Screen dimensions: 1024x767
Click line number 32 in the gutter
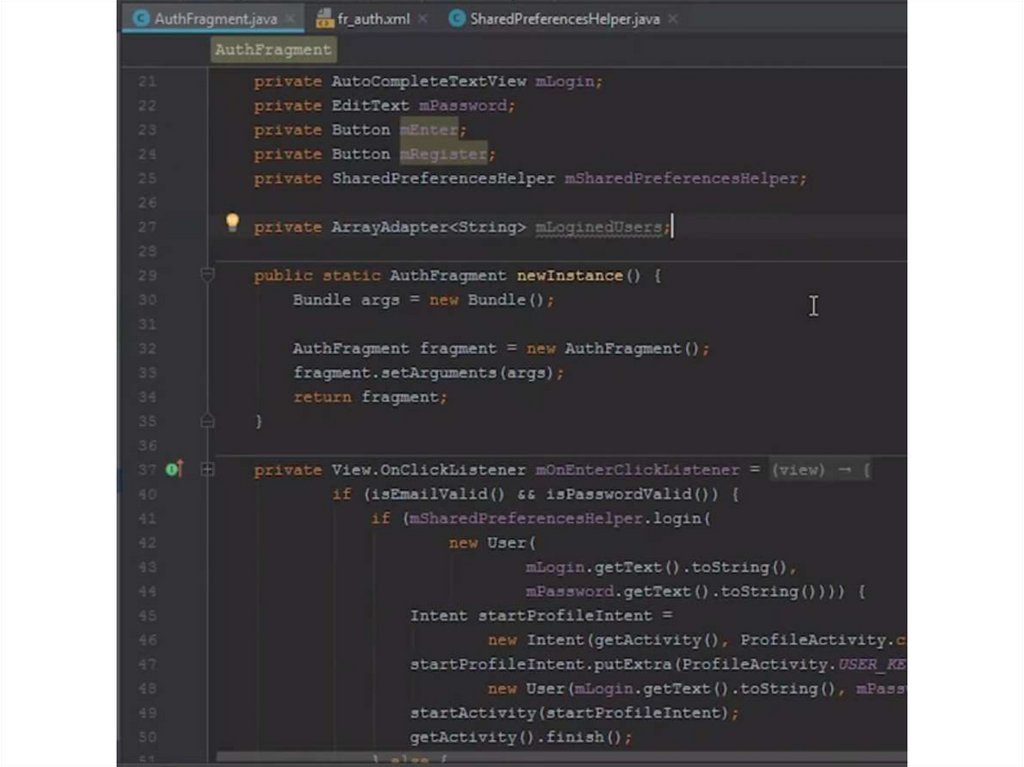tap(146, 348)
